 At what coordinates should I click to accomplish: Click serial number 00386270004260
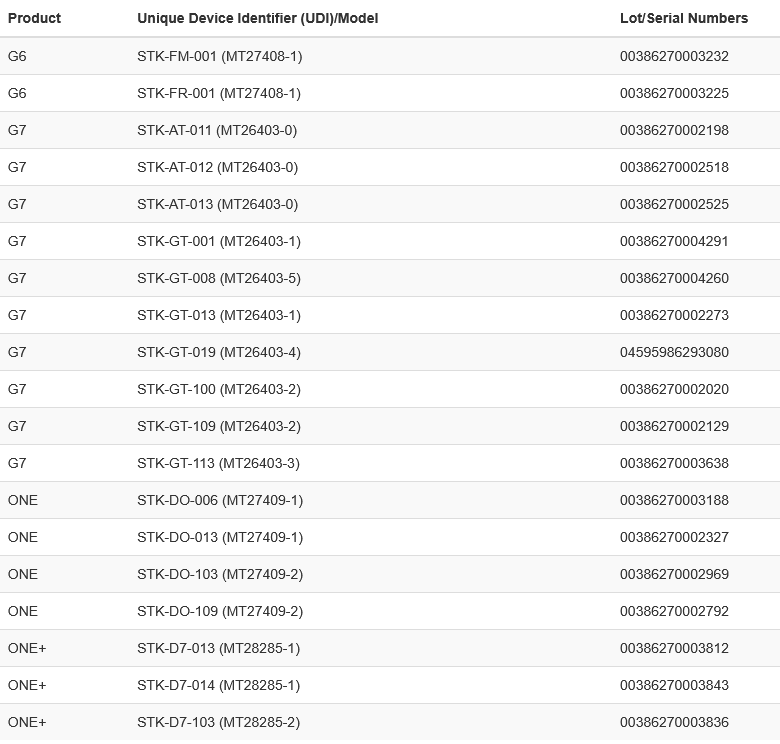(674, 278)
